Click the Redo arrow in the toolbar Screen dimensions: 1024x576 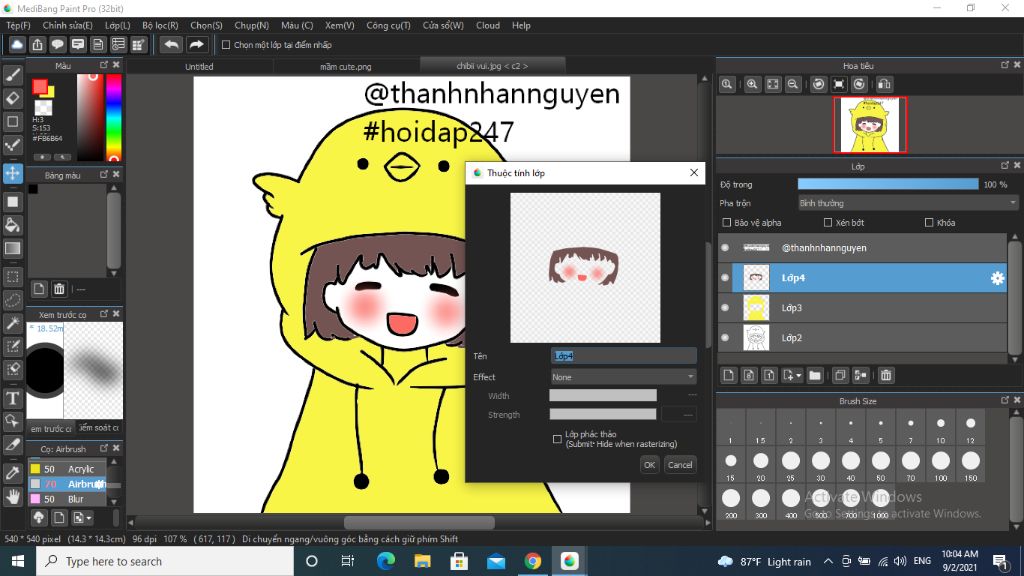196,44
